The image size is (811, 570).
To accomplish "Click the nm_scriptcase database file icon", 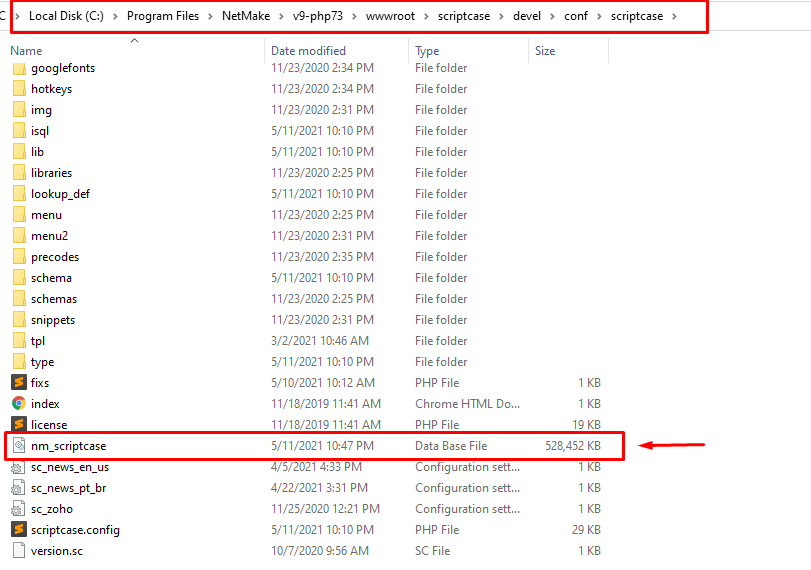I will point(19,445).
